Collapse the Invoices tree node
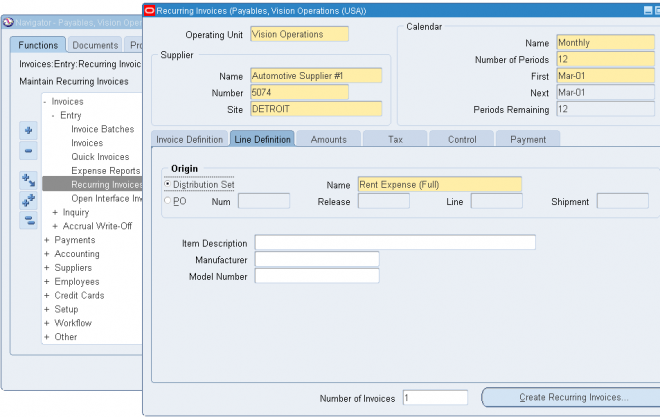Screen dimensions: 660x417 point(45,102)
